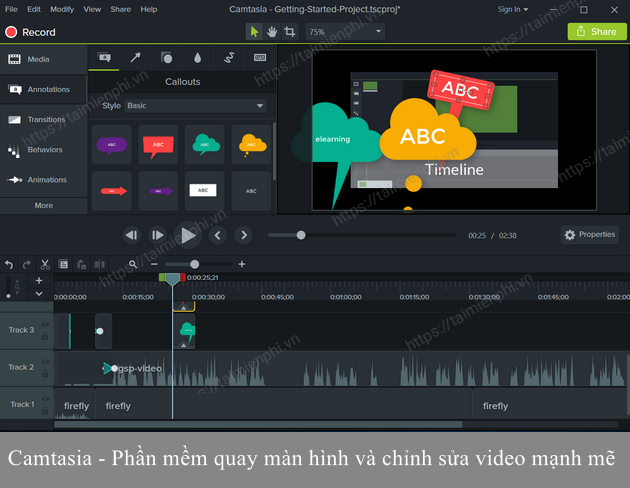Click the timeline zoom slider handle
This screenshot has width=630, height=488.
pos(195,265)
